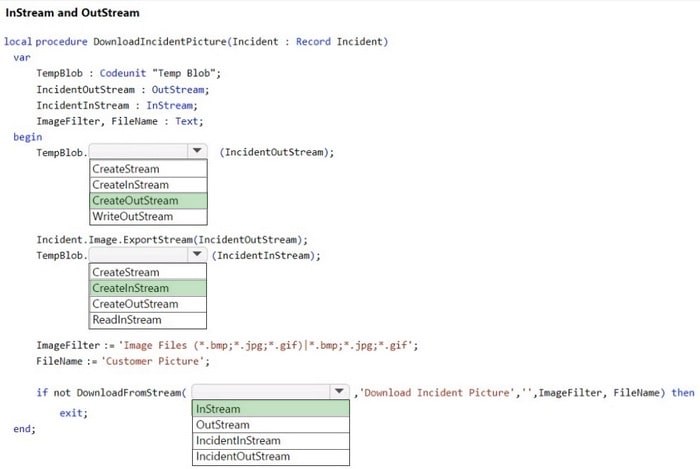Screen dimensions: 700x469
Task: Expand the dropdown arrow before (IncidentInStream)
Action: (197, 255)
